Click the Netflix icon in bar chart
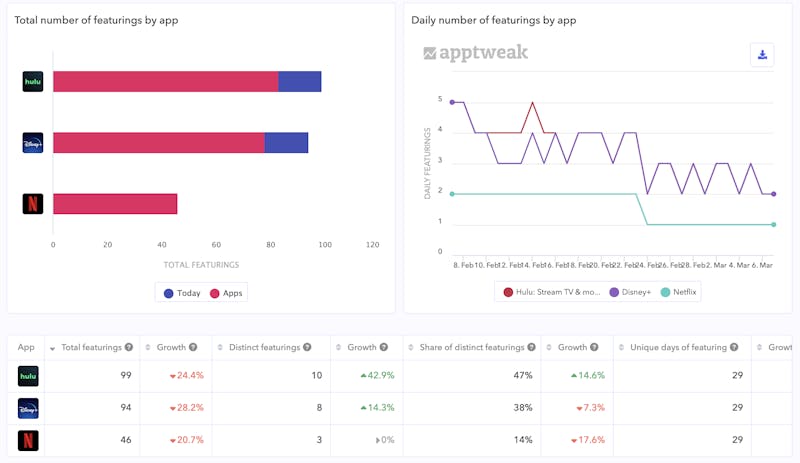 coord(33,204)
